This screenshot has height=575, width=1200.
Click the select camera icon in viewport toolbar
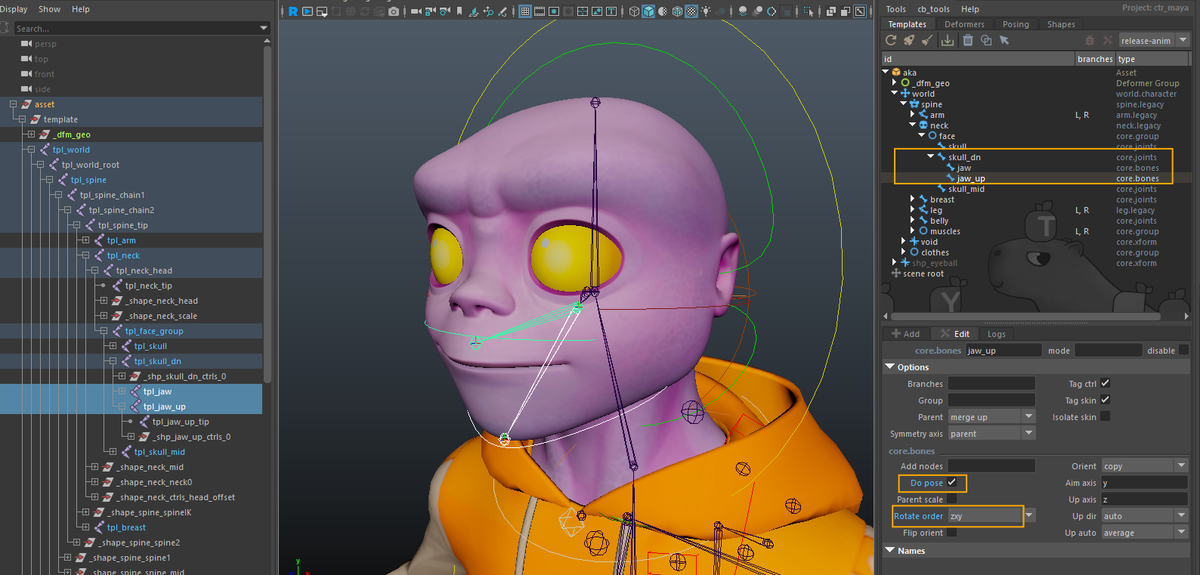(415, 11)
